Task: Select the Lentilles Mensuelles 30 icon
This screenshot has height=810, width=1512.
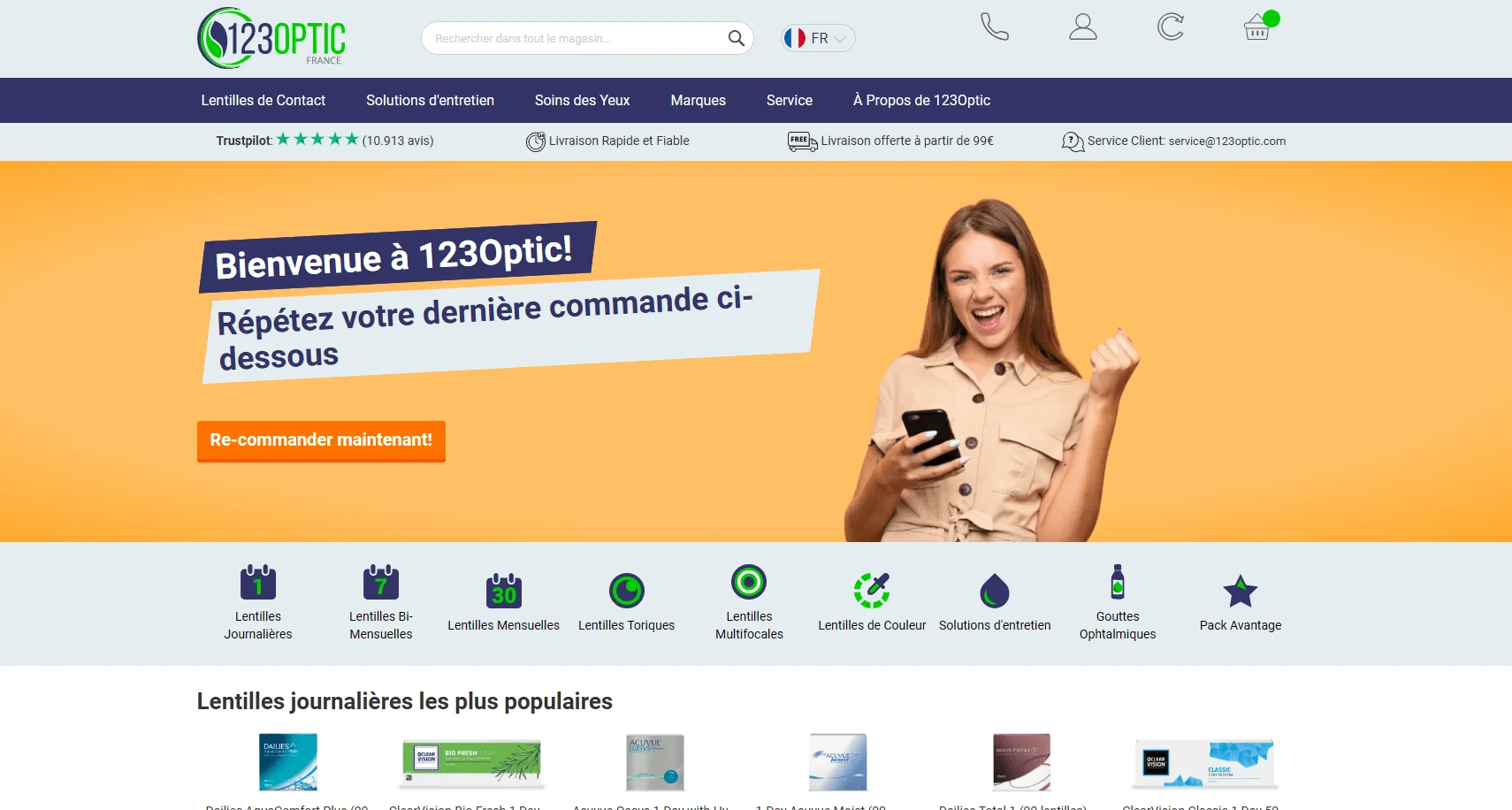Action: click(504, 591)
